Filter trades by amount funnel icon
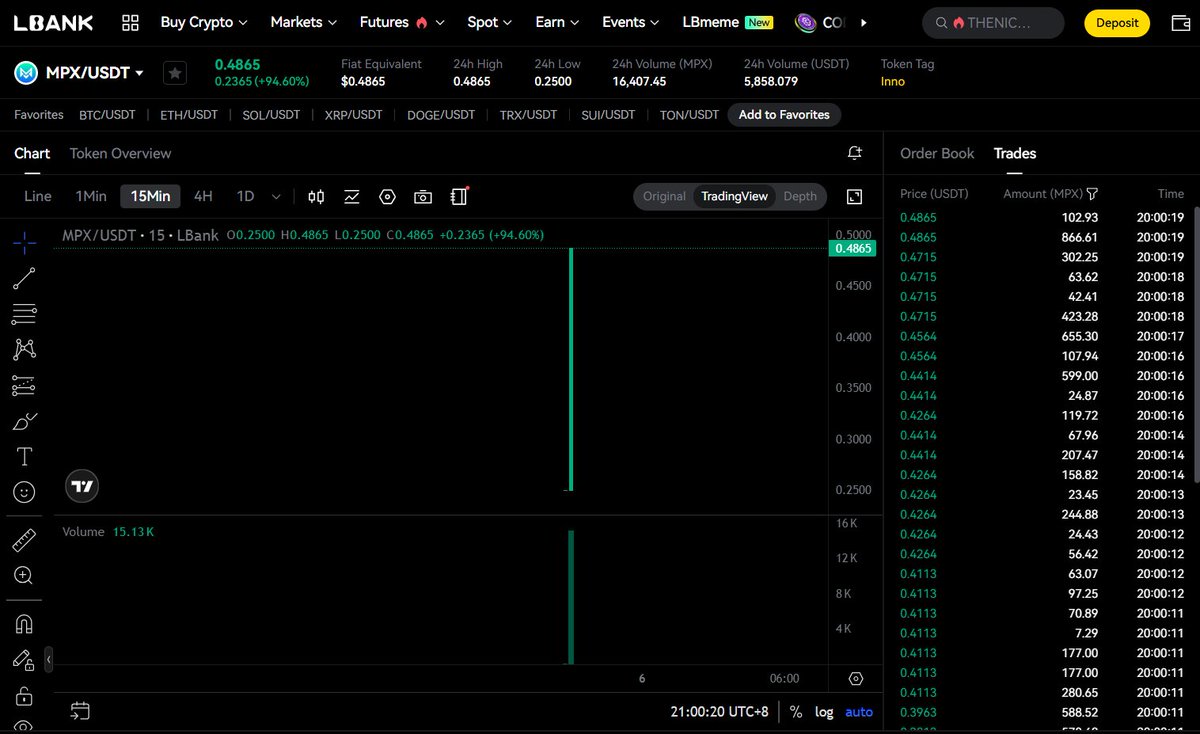 click(x=1092, y=194)
